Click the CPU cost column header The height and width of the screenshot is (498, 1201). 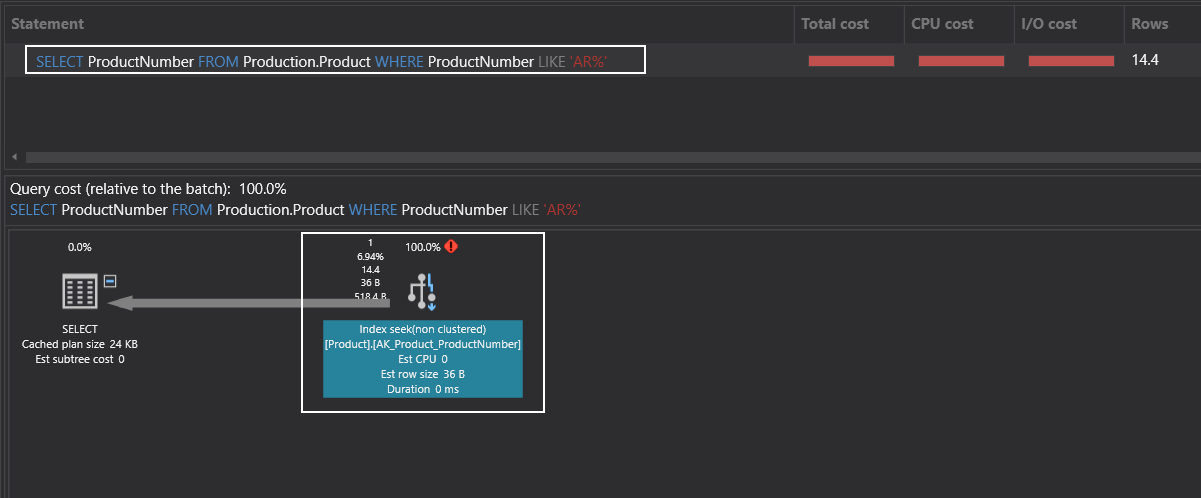point(945,23)
